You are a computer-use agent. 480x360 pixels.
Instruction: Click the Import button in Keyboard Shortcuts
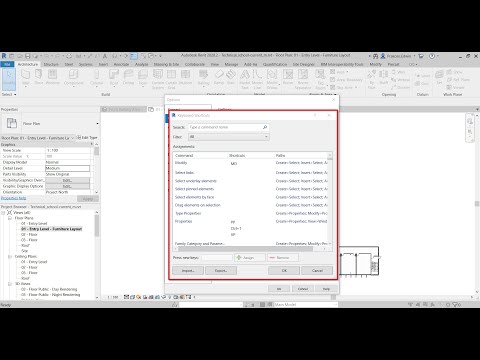(x=188, y=270)
